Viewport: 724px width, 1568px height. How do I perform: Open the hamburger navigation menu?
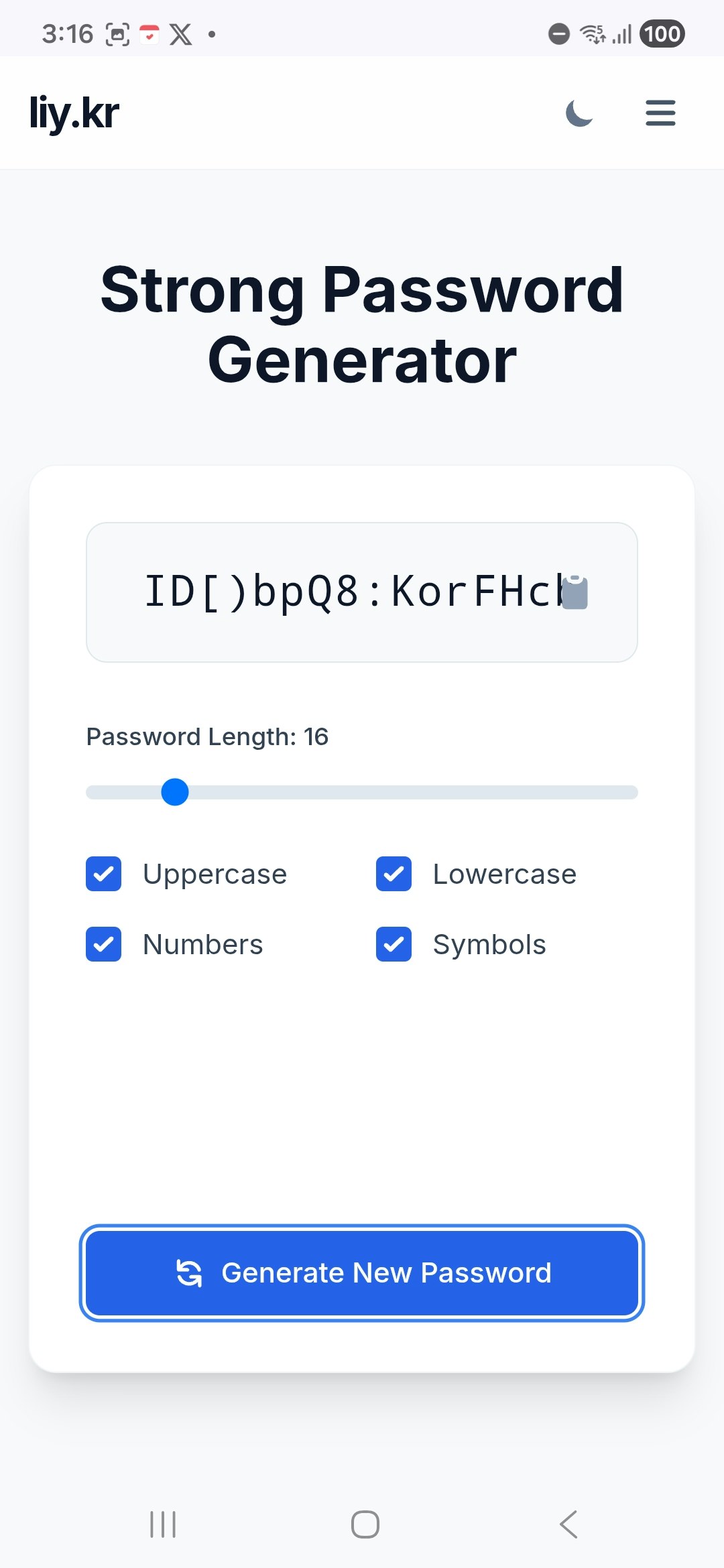(660, 114)
